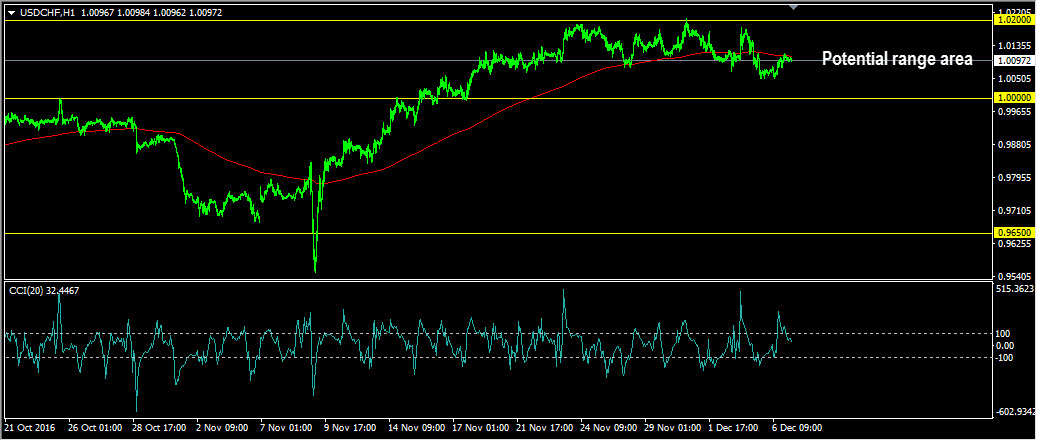Select the 0.96500 yellow price level label
Screen dimensions: 1037x441
click(x=1013, y=233)
